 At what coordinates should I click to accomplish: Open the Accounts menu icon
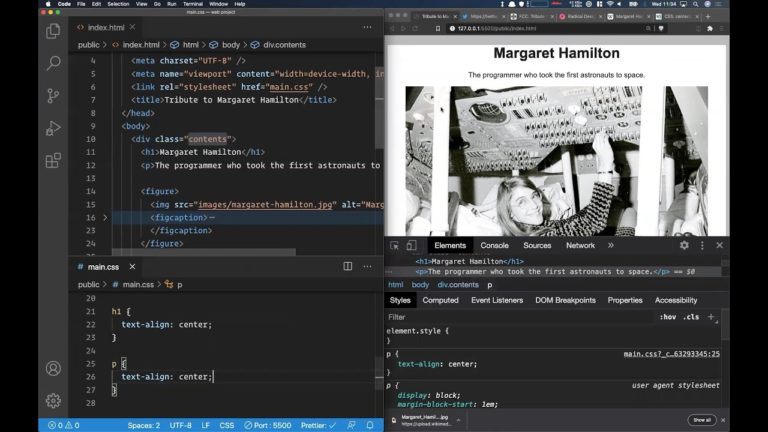click(x=53, y=368)
